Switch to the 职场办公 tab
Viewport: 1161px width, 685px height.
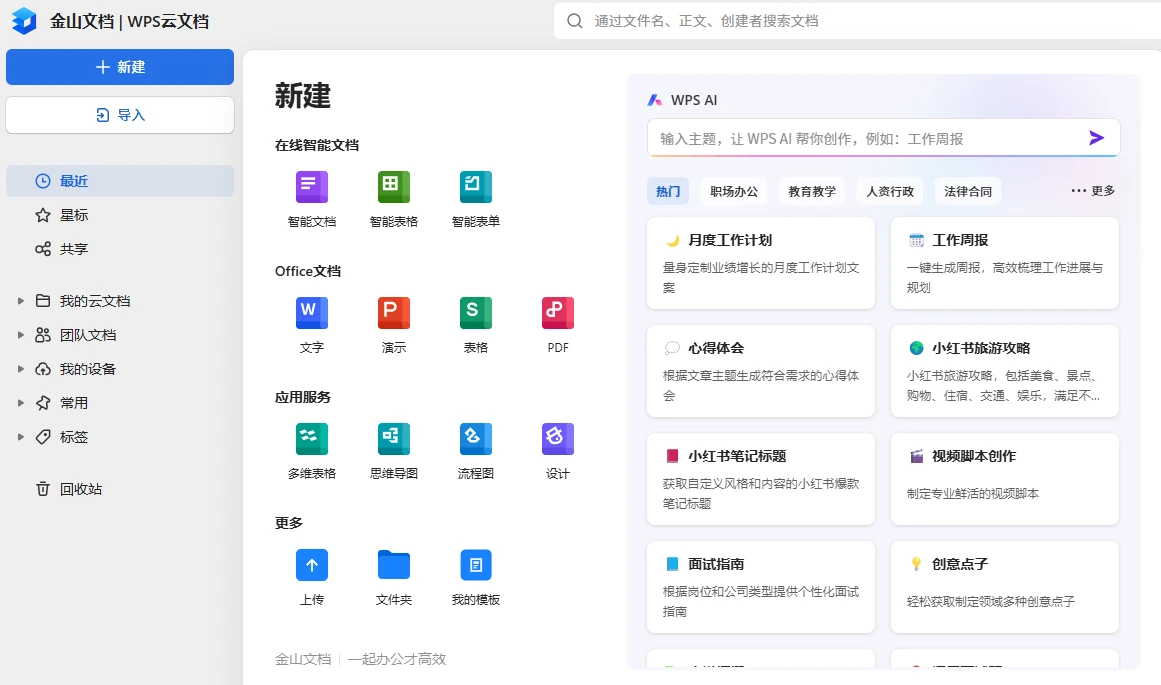point(734,191)
